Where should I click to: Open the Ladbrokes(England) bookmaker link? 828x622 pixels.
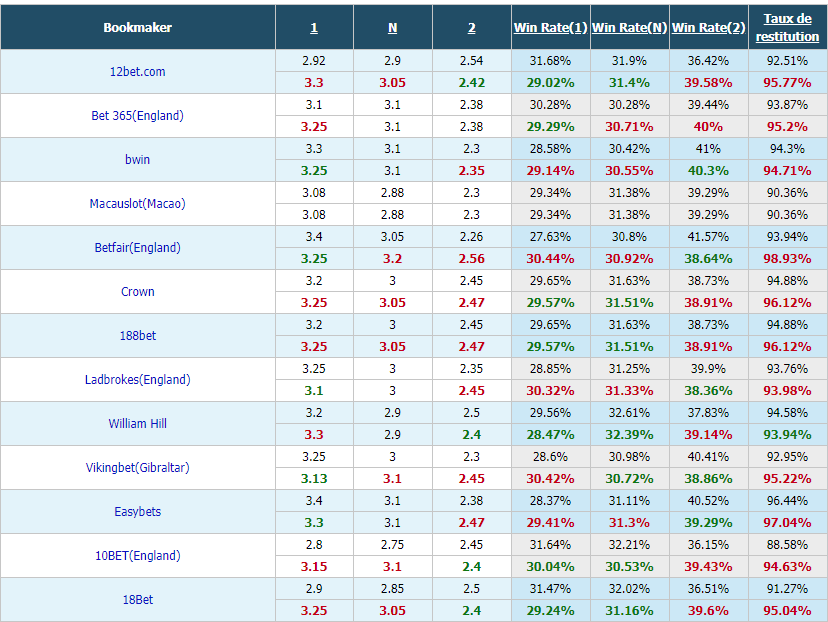click(137, 380)
